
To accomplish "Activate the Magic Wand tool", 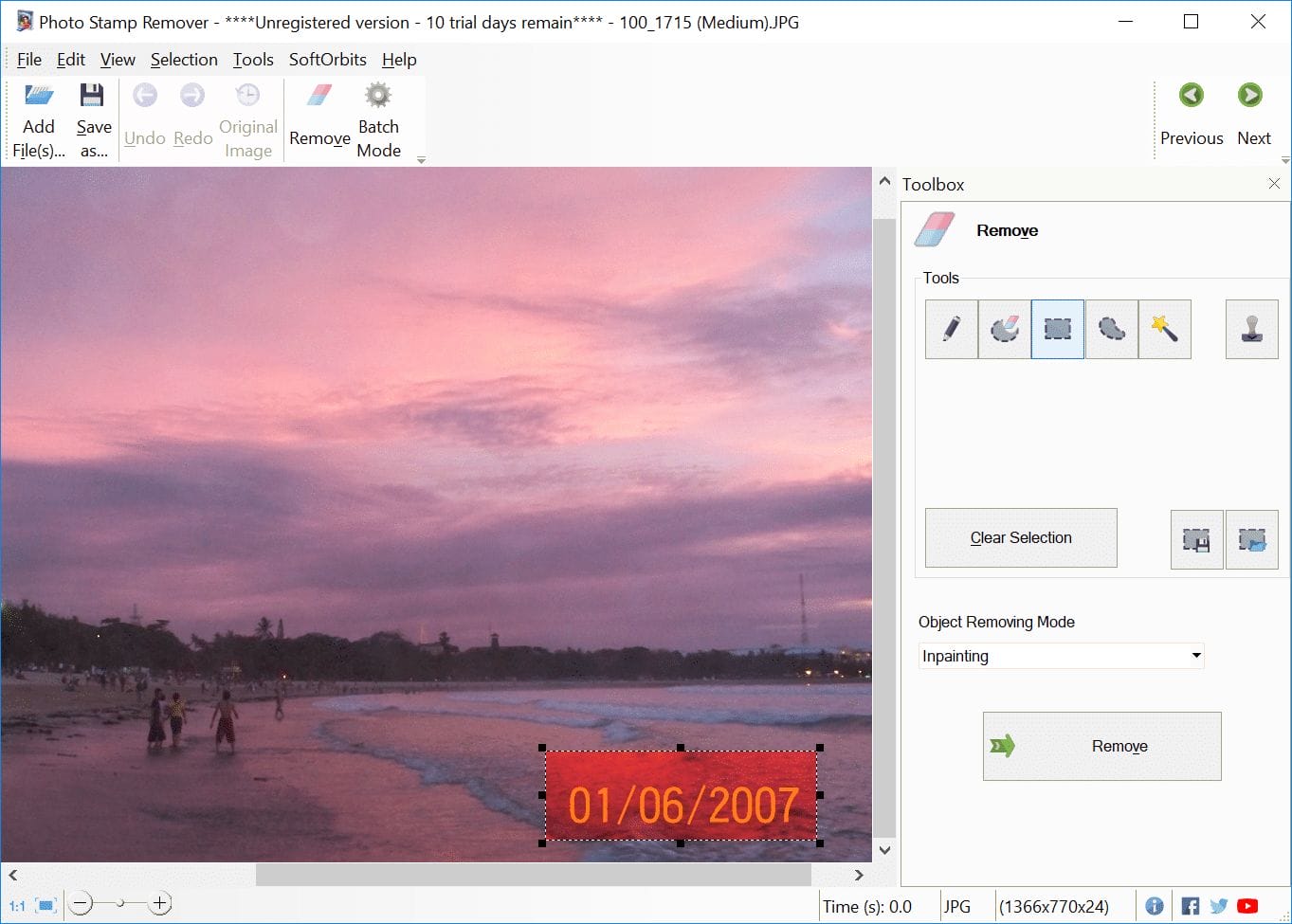I will click(1164, 329).
